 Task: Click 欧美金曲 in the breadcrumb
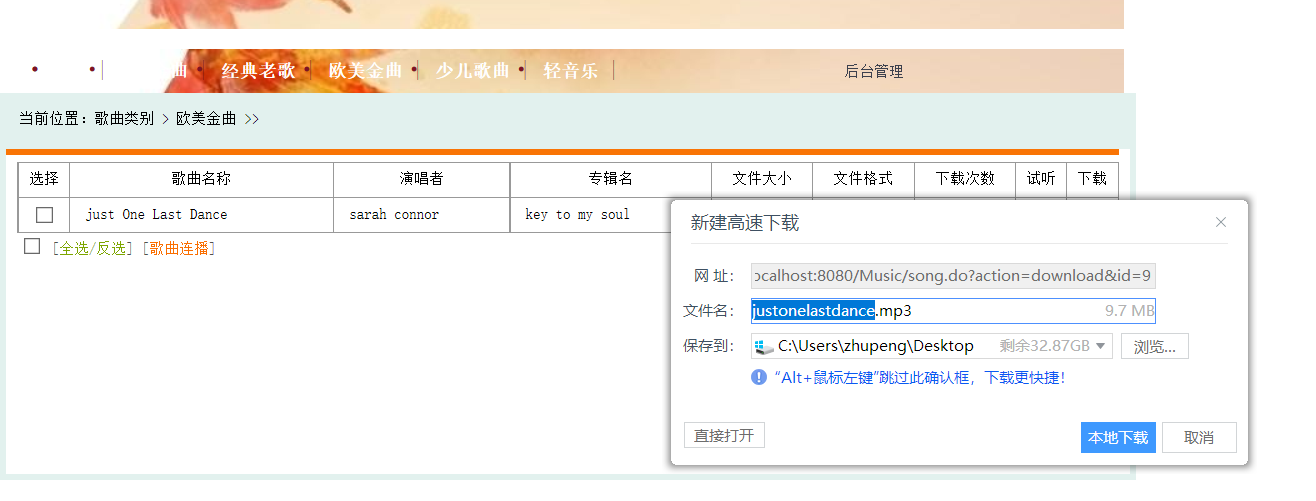pos(206,119)
